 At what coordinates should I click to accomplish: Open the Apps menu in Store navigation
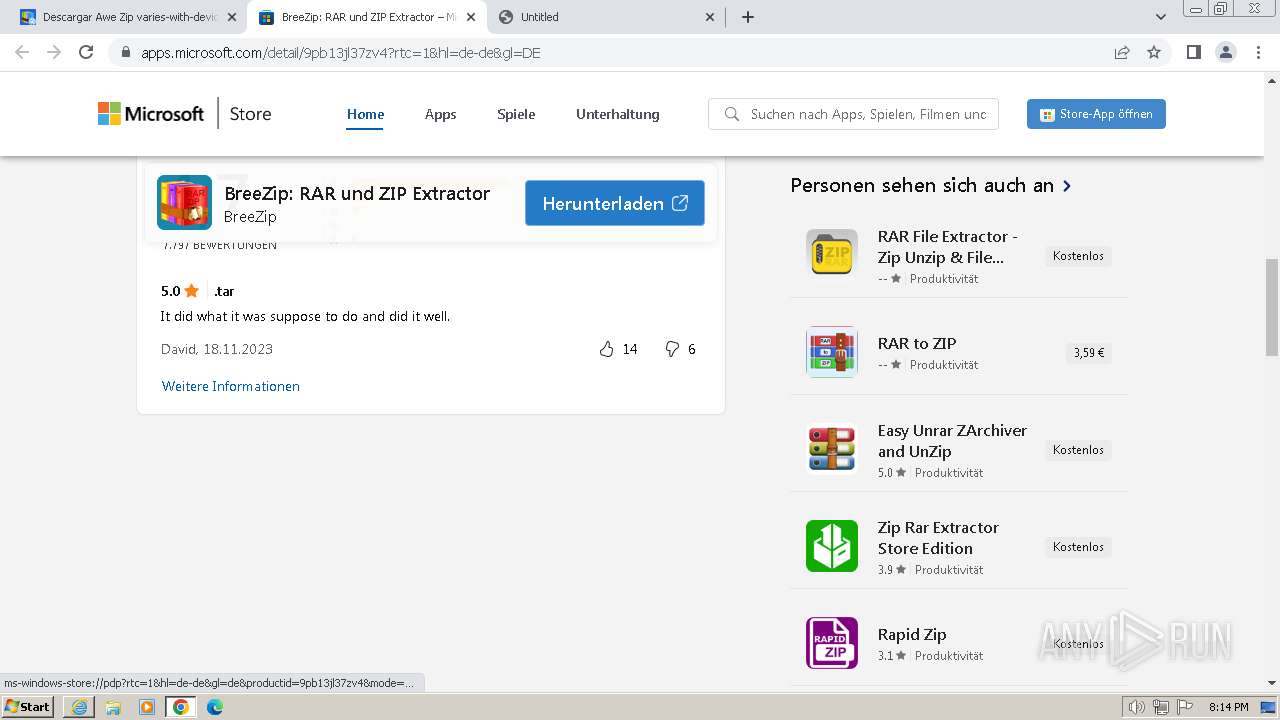[440, 114]
